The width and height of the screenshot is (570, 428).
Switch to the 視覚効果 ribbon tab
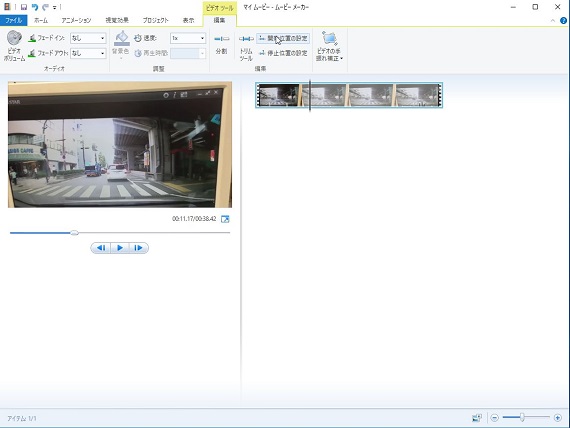click(x=117, y=20)
